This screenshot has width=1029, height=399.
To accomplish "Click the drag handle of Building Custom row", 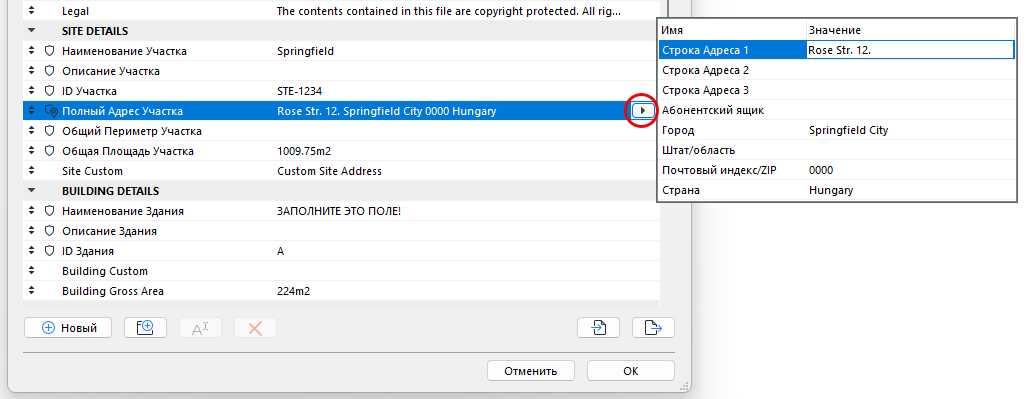I will (x=31, y=271).
